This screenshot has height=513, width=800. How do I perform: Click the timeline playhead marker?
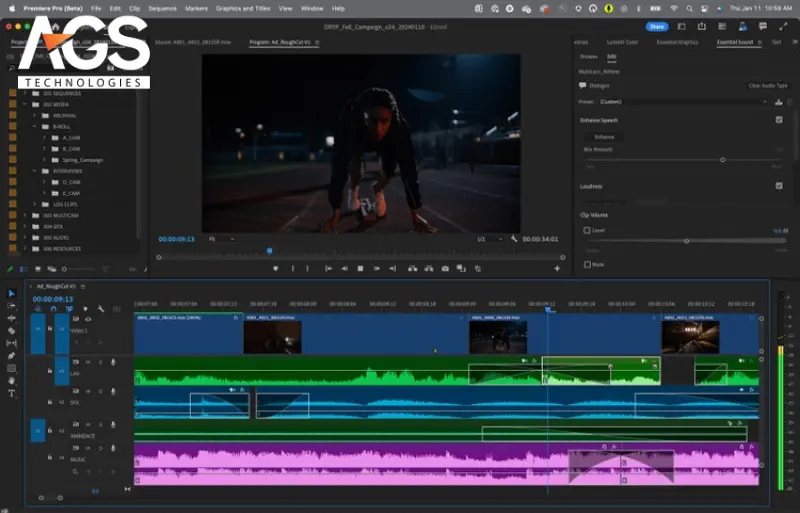coord(548,309)
